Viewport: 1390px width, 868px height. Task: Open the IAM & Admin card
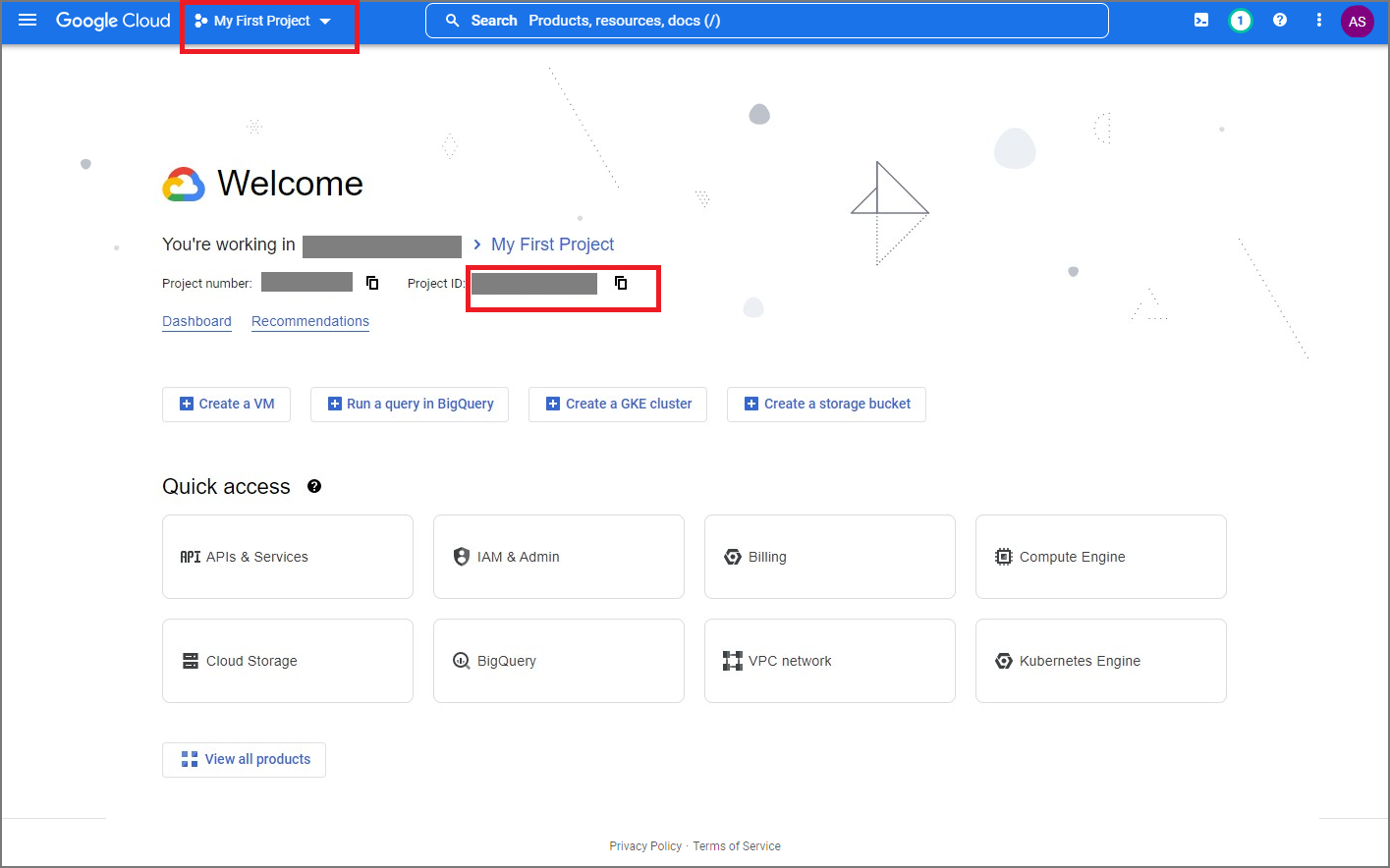[x=559, y=557]
